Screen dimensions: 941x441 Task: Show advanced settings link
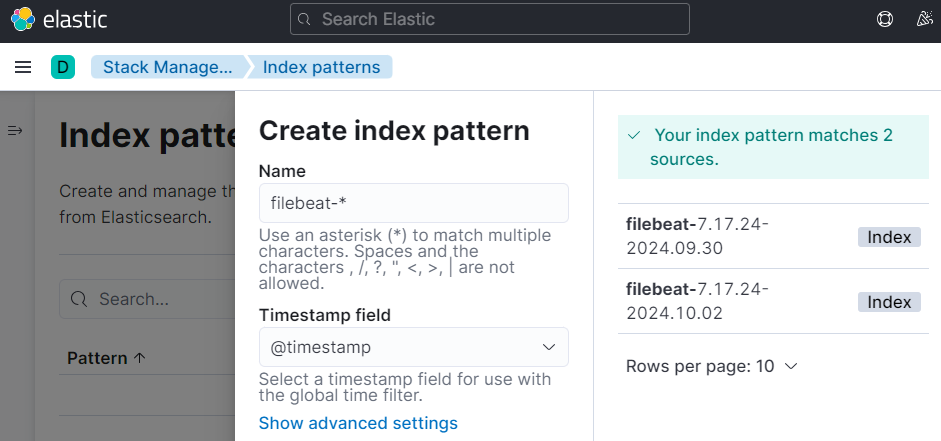click(x=358, y=423)
